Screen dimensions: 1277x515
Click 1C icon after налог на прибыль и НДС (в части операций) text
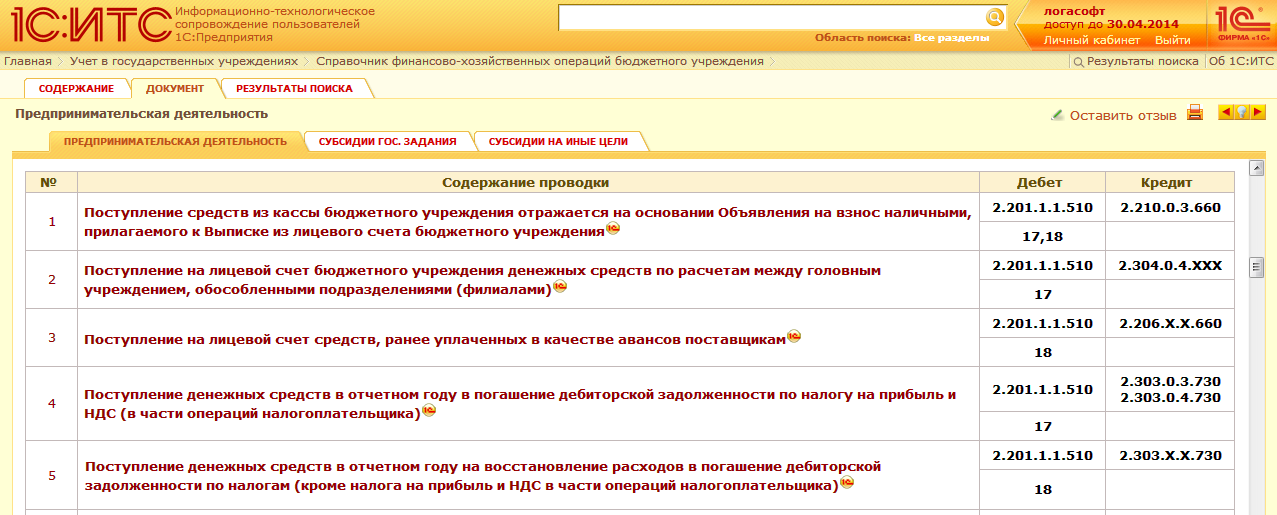429,411
